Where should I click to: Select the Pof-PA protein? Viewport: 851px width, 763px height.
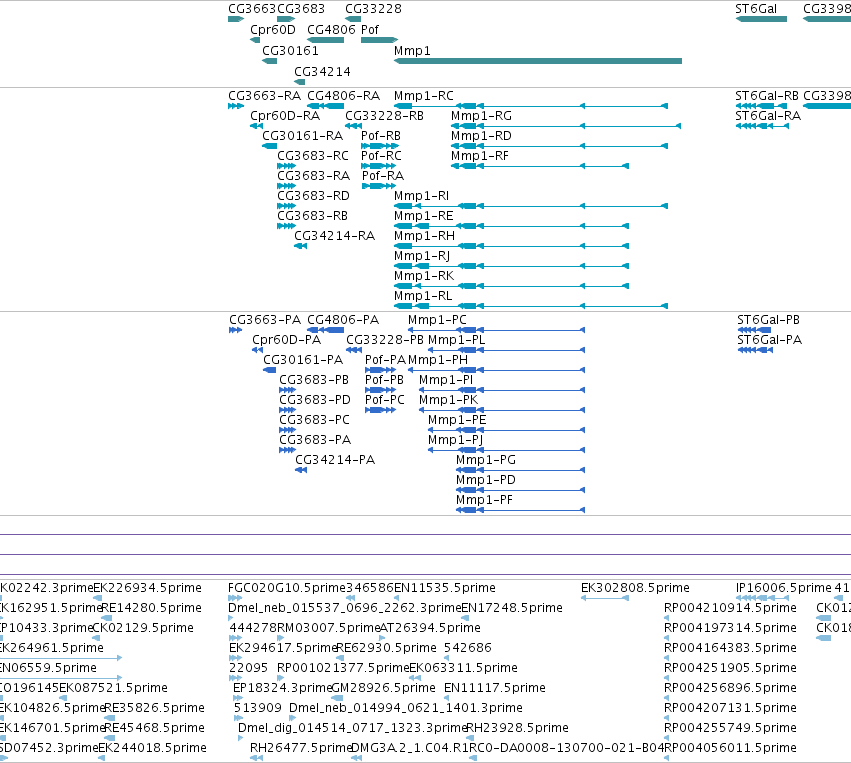click(380, 370)
